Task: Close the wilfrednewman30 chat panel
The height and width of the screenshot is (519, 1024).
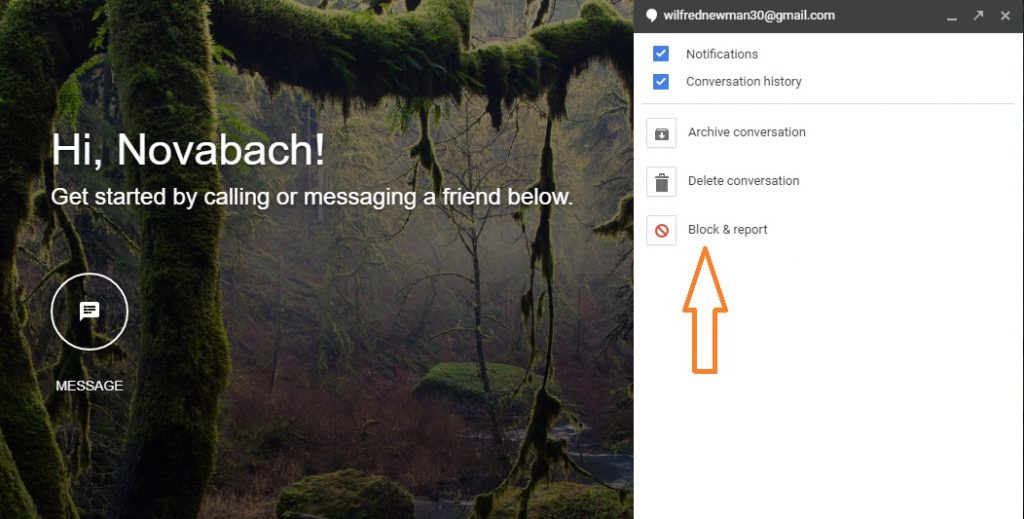Action: (x=1005, y=16)
